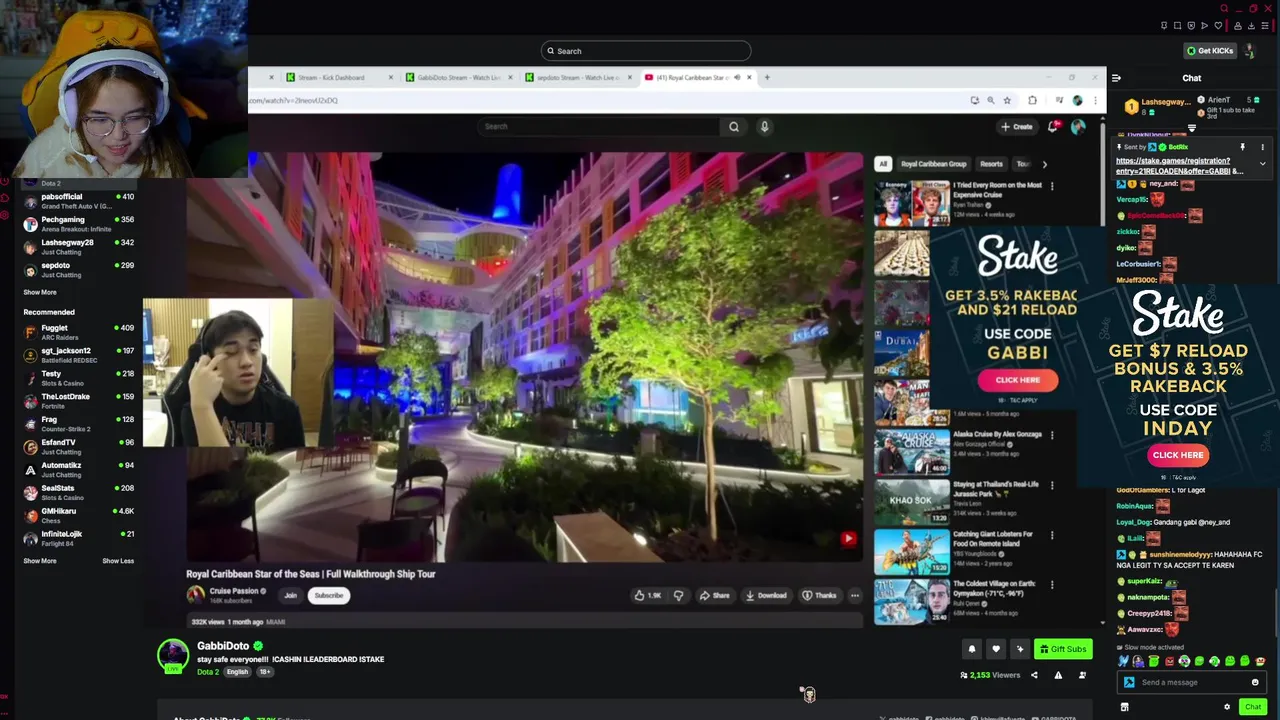1280x720 pixels.
Task: Open more actions menu beside Thanks
Action: tap(855, 595)
